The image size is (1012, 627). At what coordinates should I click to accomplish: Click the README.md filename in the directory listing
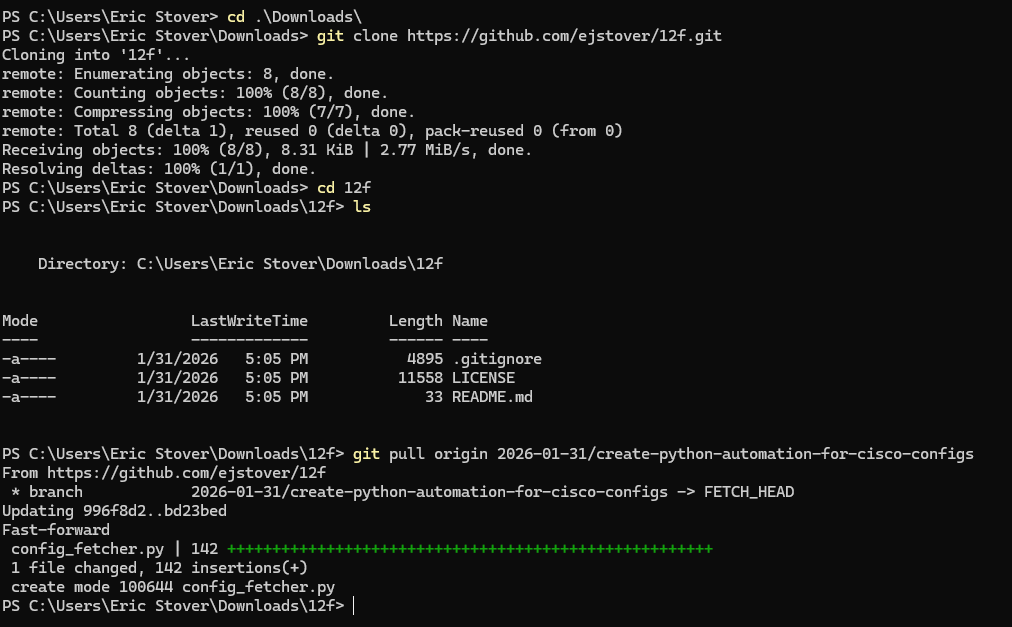[491, 396]
